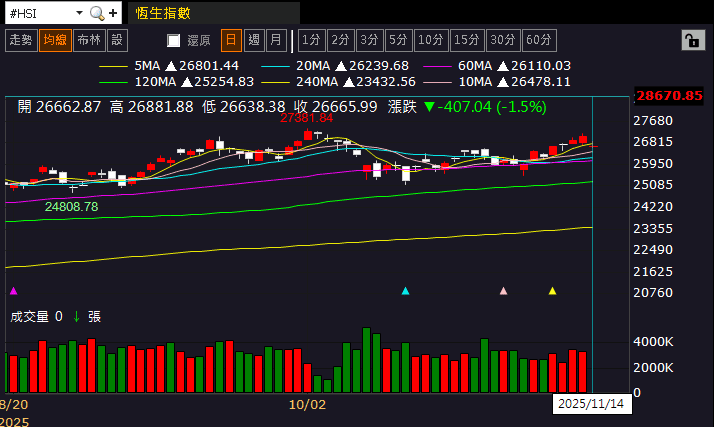
Task: Toggle the padlock icon at top right
Action: coord(691,40)
